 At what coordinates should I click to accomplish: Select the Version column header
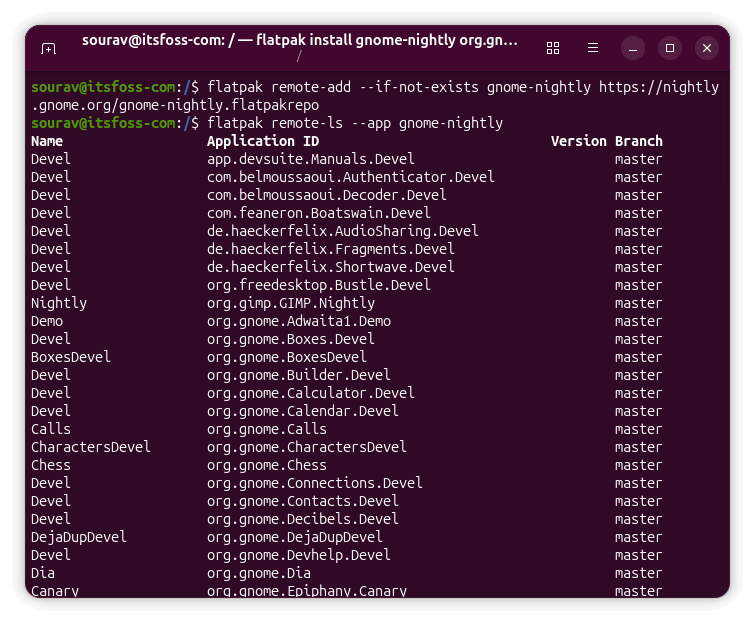578,141
